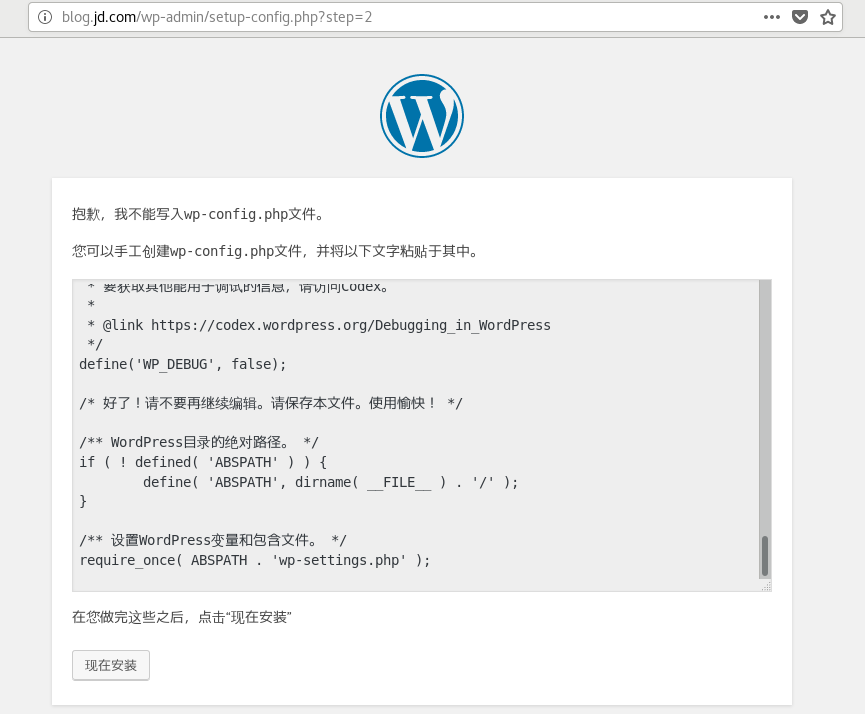Image resolution: width=865 pixels, height=714 pixels.
Task: Click the site information icon in address bar
Action: click(45, 17)
